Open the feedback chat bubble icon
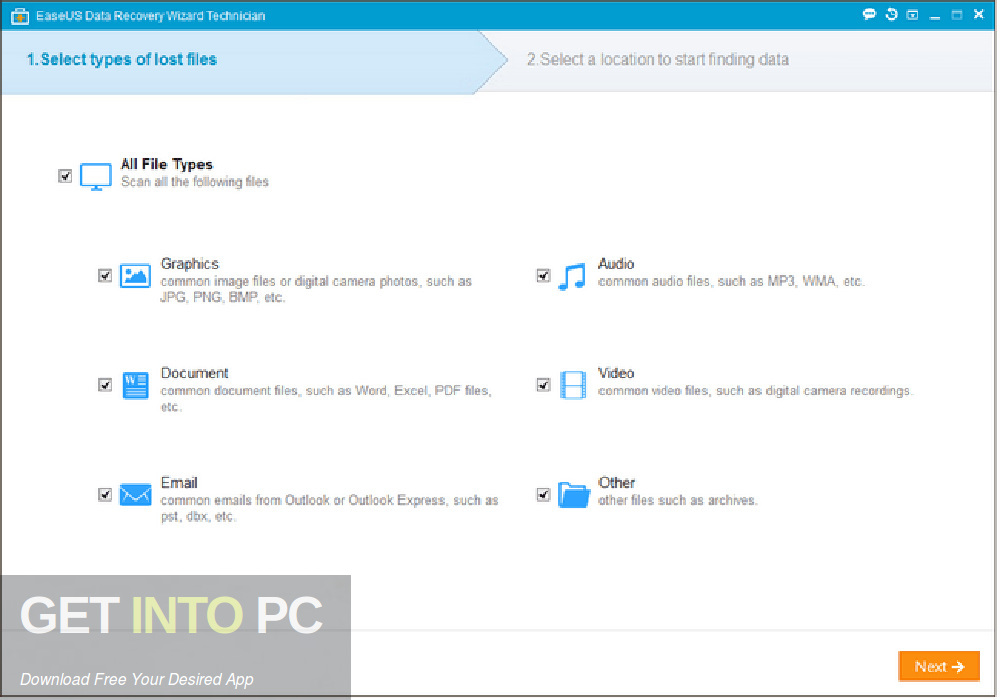 point(869,15)
